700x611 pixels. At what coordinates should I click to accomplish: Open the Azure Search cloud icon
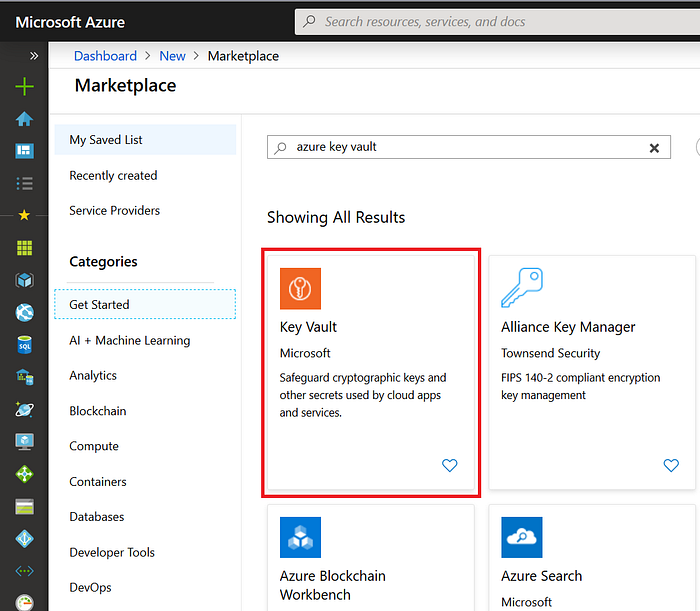tap(522, 537)
